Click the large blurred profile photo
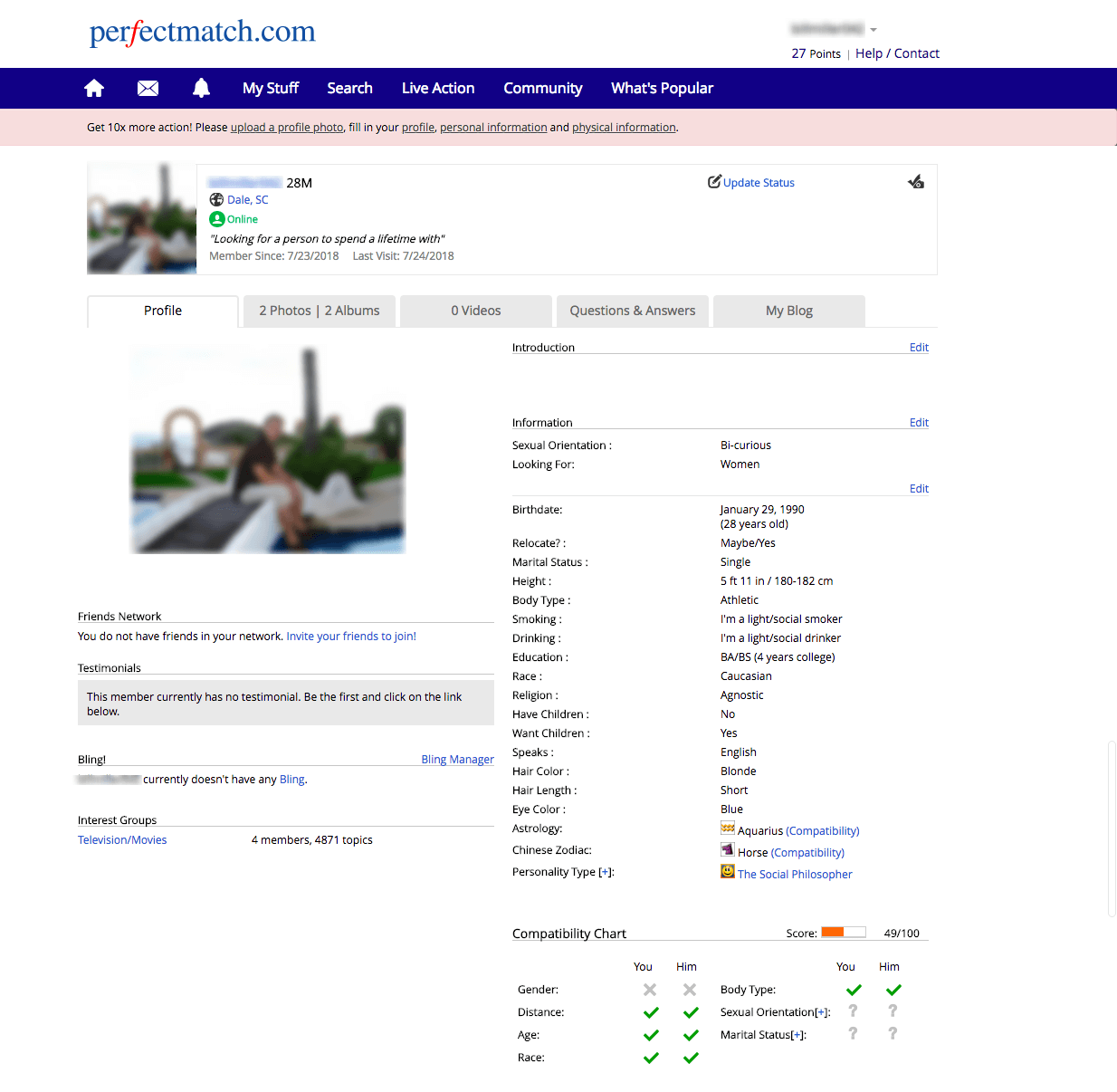The height and width of the screenshot is (1092, 1117). [269, 450]
